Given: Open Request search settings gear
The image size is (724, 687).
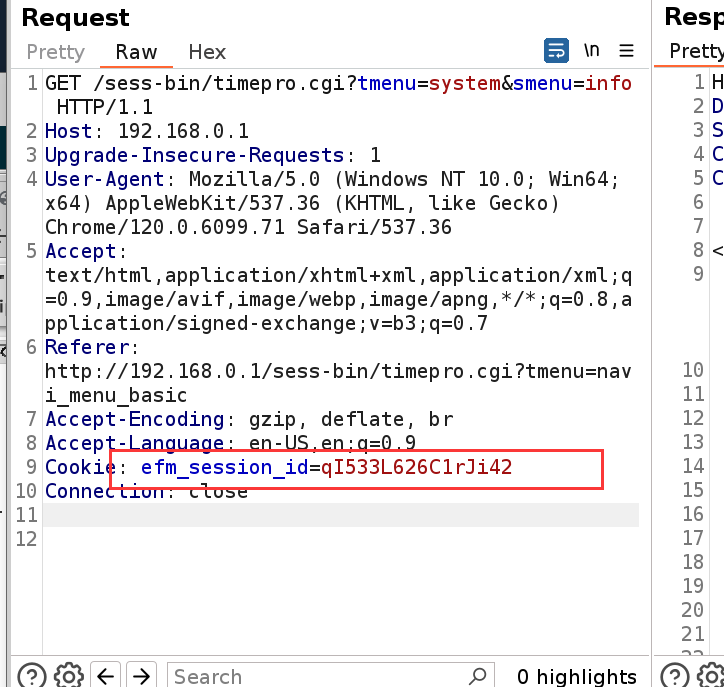Looking at the screenshot, I should click(68, 675).
